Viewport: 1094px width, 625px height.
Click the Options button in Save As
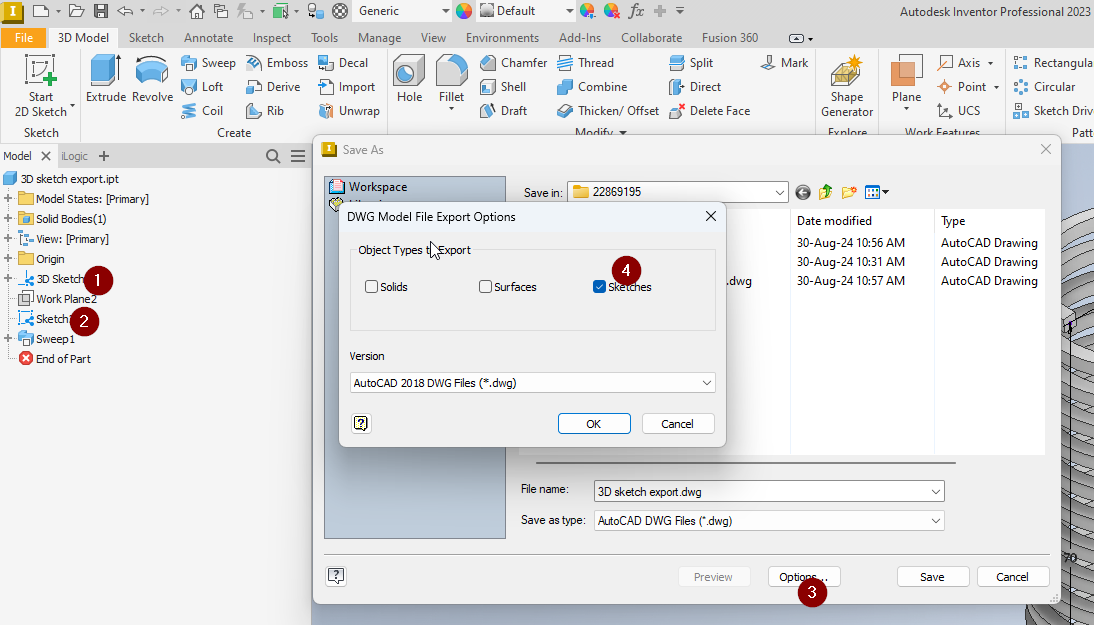coord(803,576)
